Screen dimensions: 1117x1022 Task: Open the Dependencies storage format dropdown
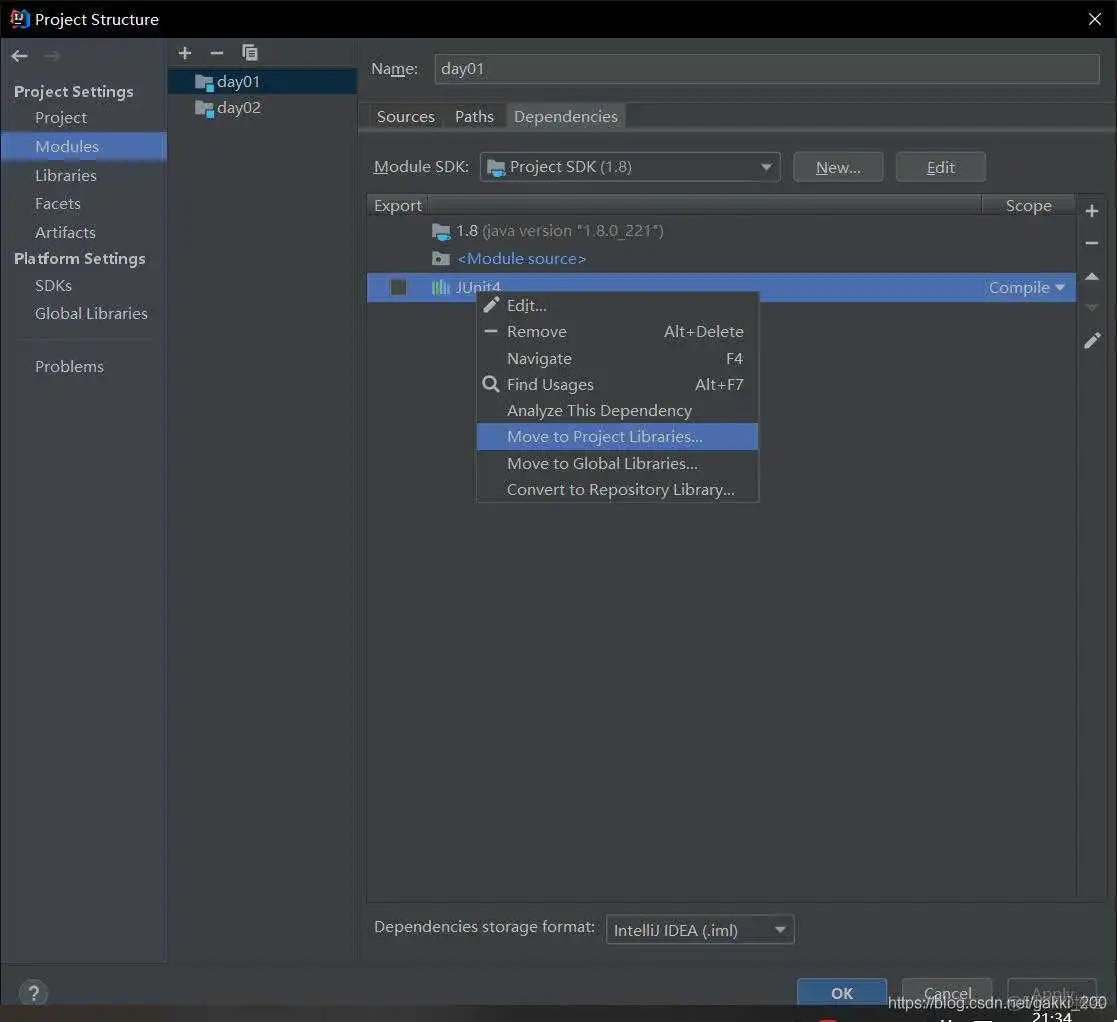click(780, 929)
